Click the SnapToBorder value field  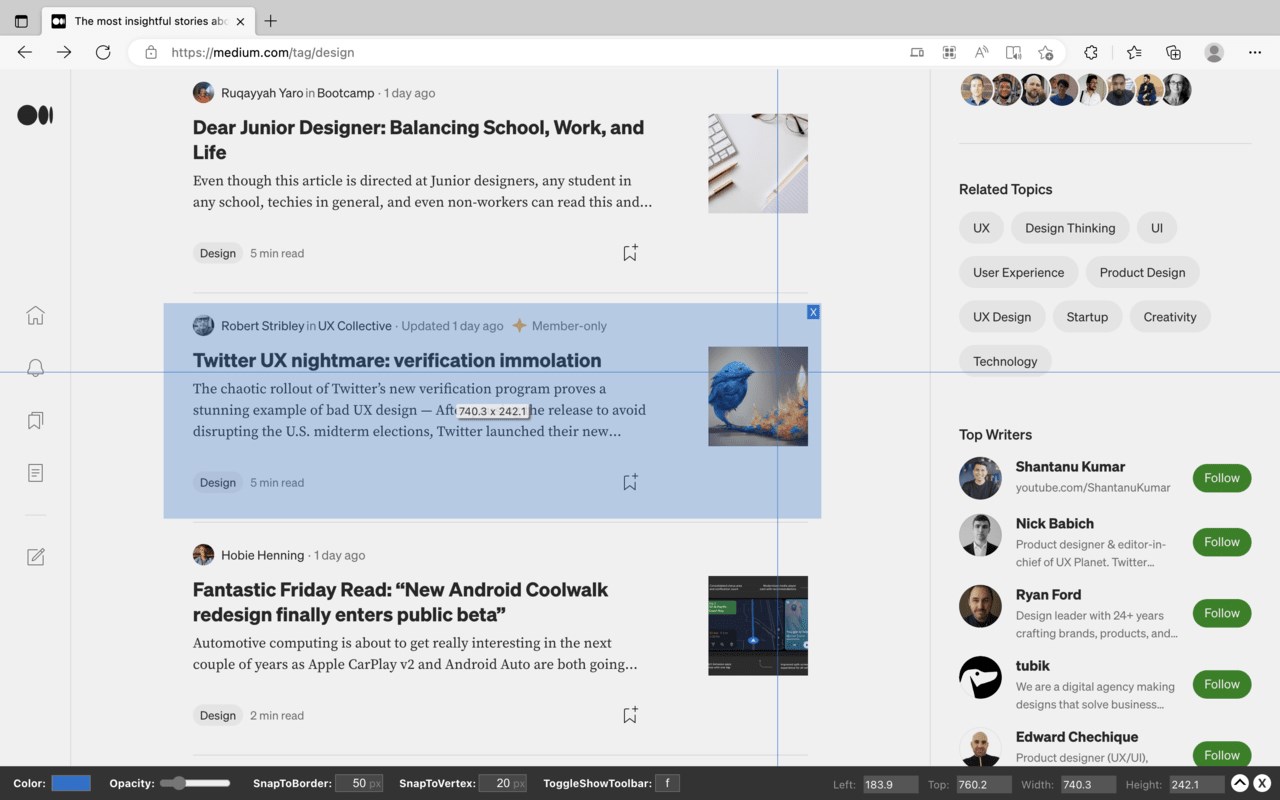359,783
